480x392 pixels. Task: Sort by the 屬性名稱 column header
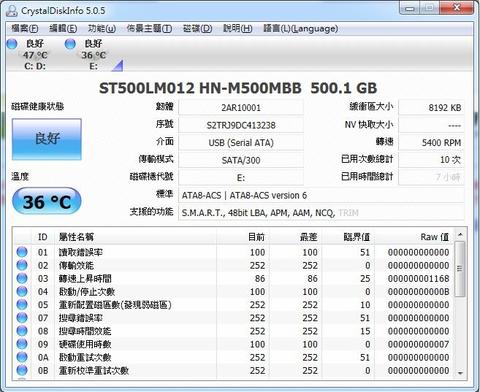[x=136, y=237]
